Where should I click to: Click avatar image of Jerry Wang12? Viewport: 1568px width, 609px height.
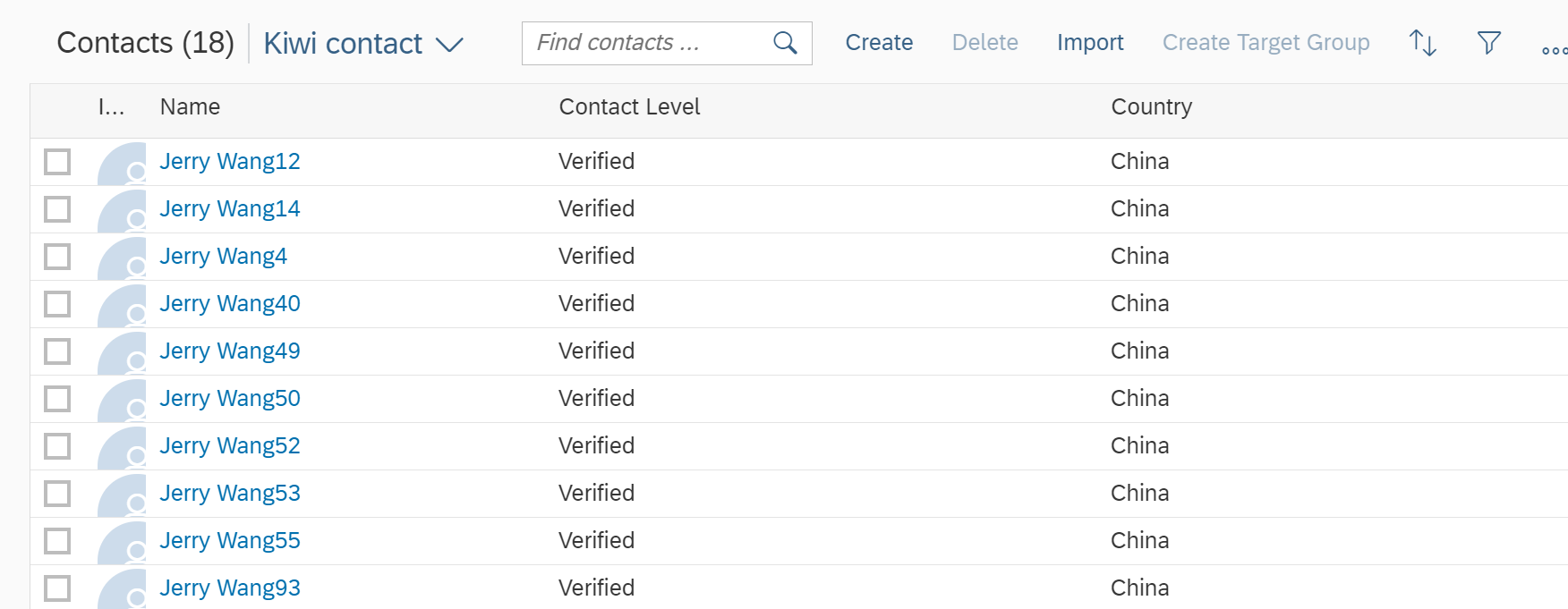coord(122,163)
